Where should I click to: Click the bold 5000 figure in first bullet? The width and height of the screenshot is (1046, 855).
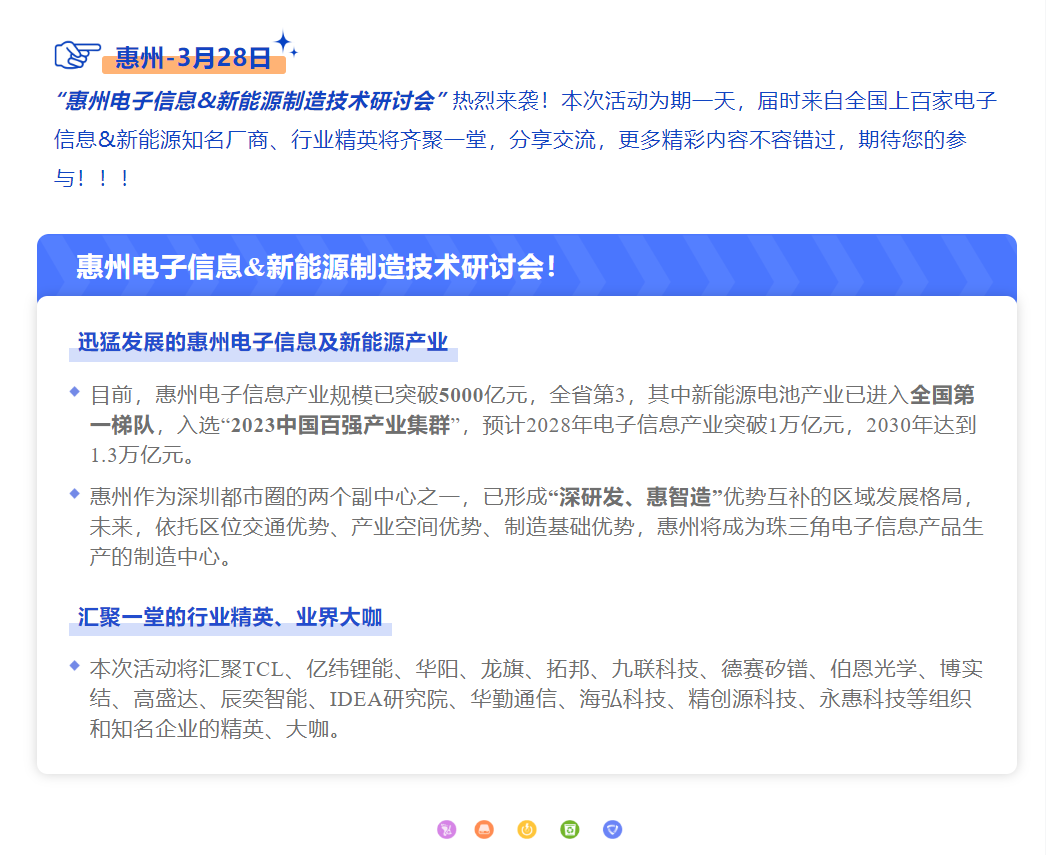461,394
